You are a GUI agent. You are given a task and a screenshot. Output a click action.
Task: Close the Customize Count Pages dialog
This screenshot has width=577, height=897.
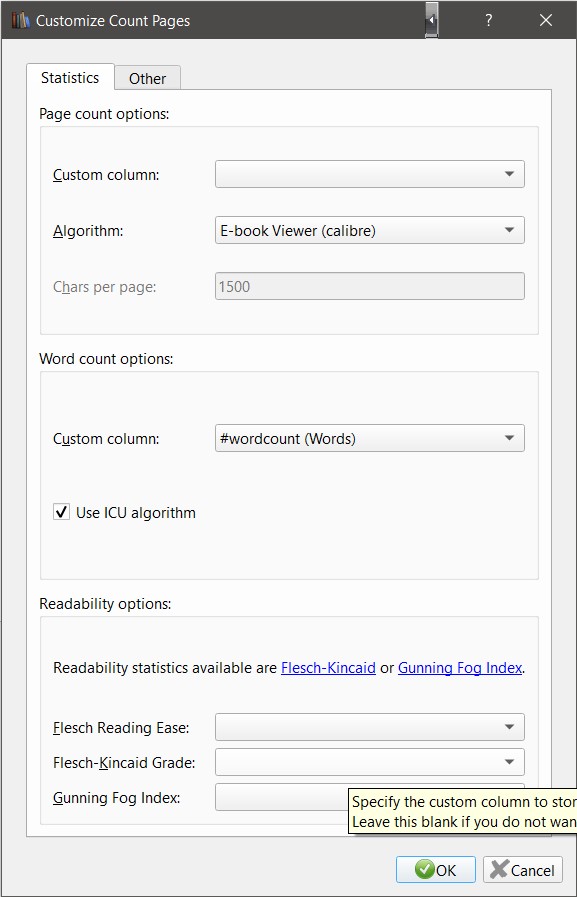click(546, 20)
